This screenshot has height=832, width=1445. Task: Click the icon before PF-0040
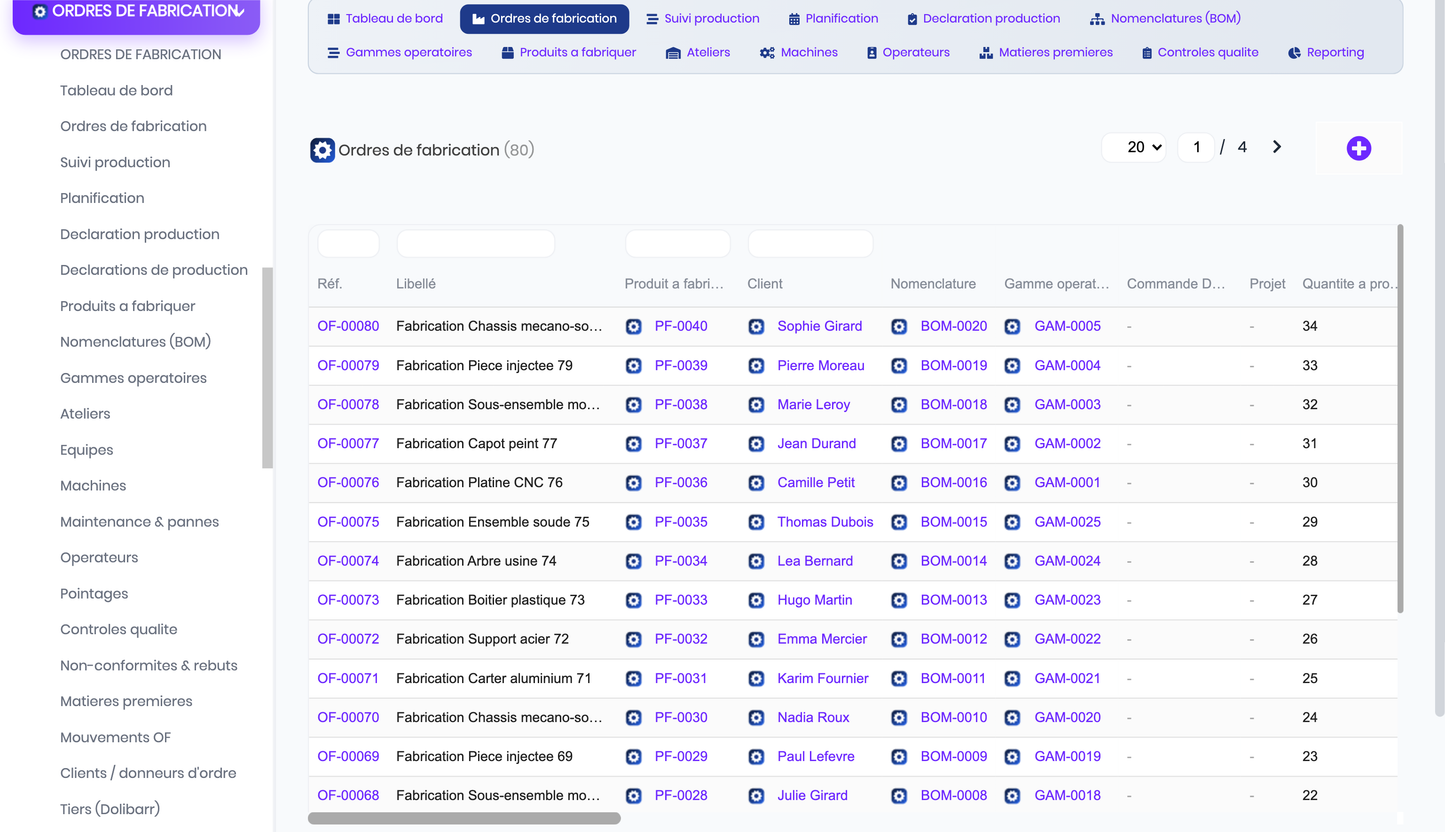634,327
